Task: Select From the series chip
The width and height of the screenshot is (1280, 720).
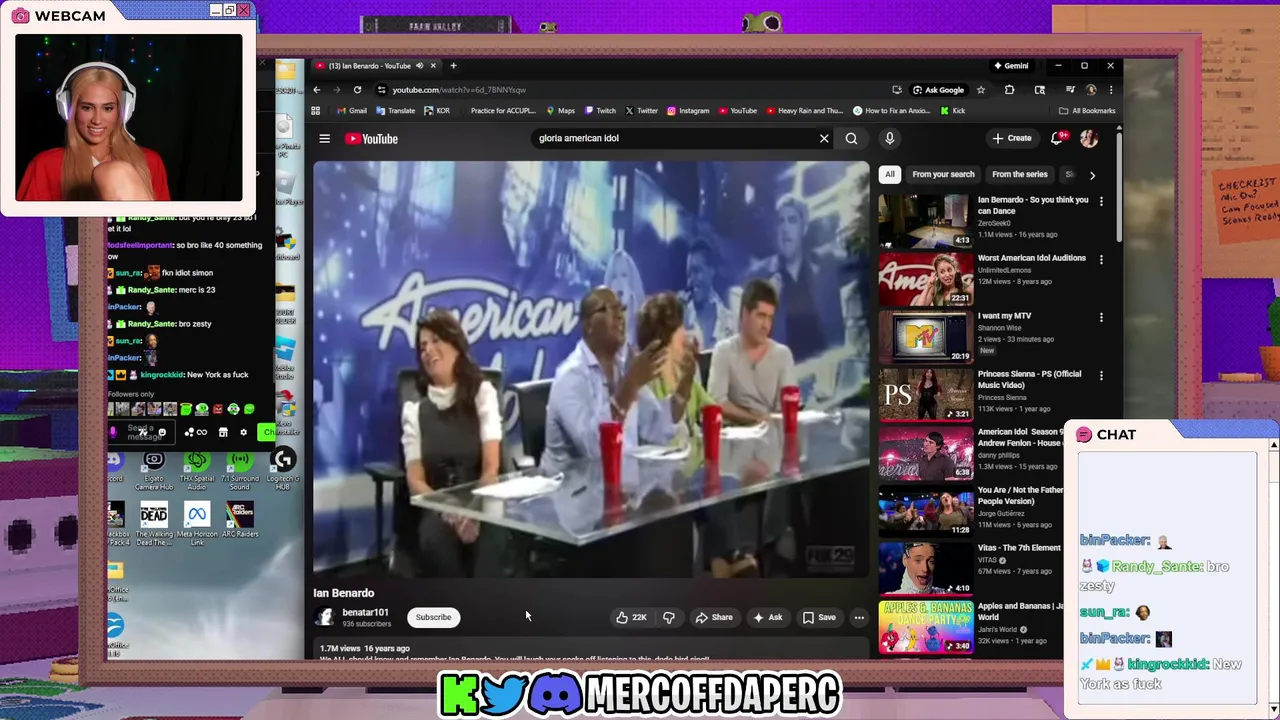Action: coord(1019,174)
